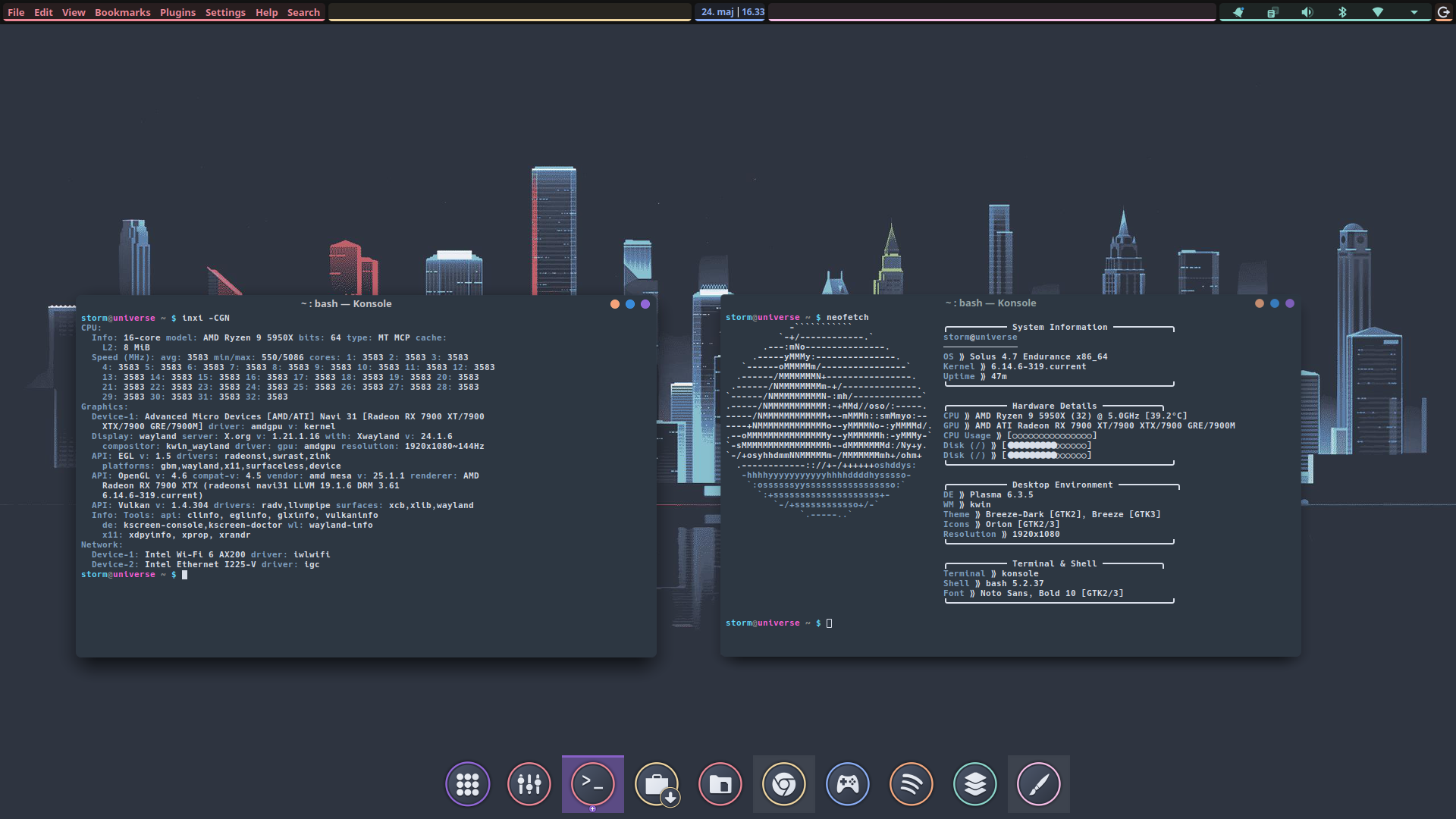
Task: Click the logout session icon
Action: click(x=1444, y=12)
